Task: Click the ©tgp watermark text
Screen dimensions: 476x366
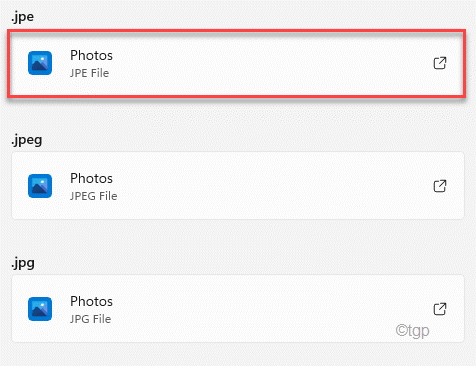Action: tap(412, 331)
